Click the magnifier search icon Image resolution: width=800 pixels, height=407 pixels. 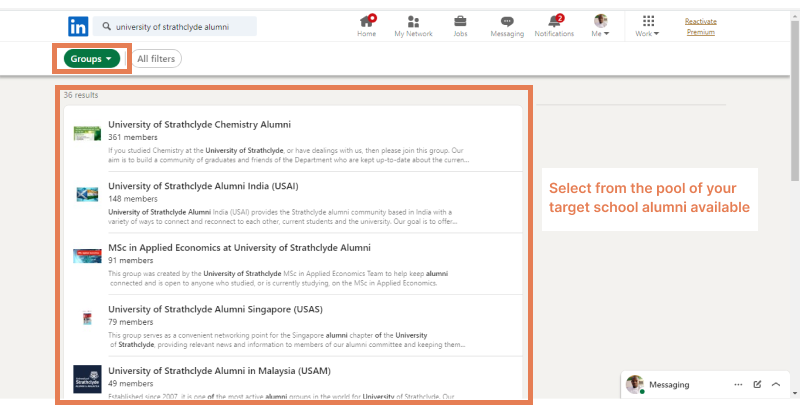[106, 27]
